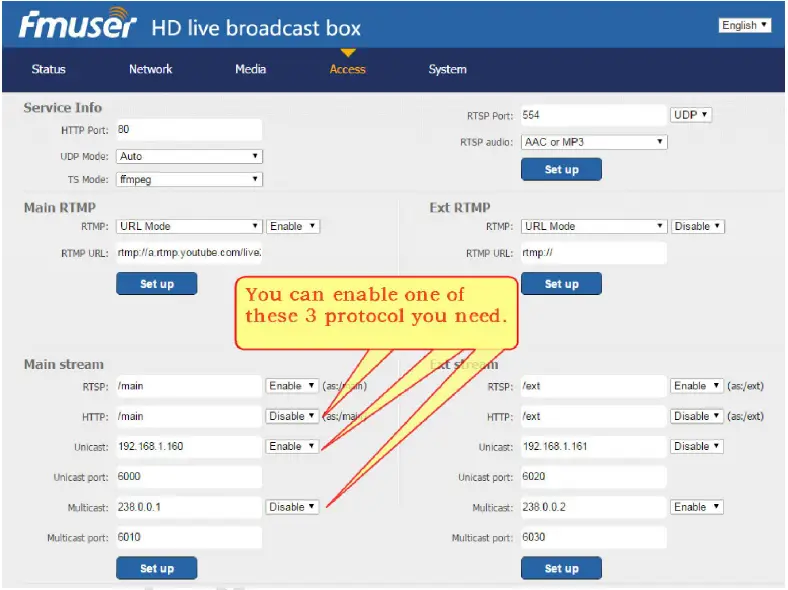This screenshot has width=788, height=590.
Task: Click the "Main stream" heading
Action: tap(64, 364)
